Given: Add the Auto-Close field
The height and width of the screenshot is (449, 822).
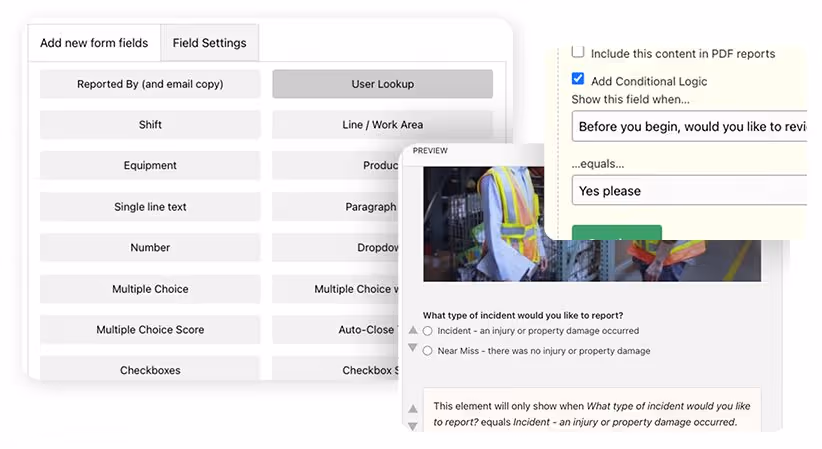Looking at the screenshot, I should (337, 330).
